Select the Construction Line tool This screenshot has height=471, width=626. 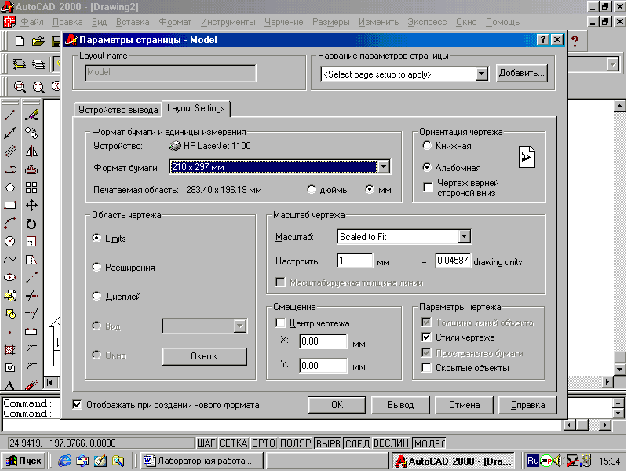[10, 133]
